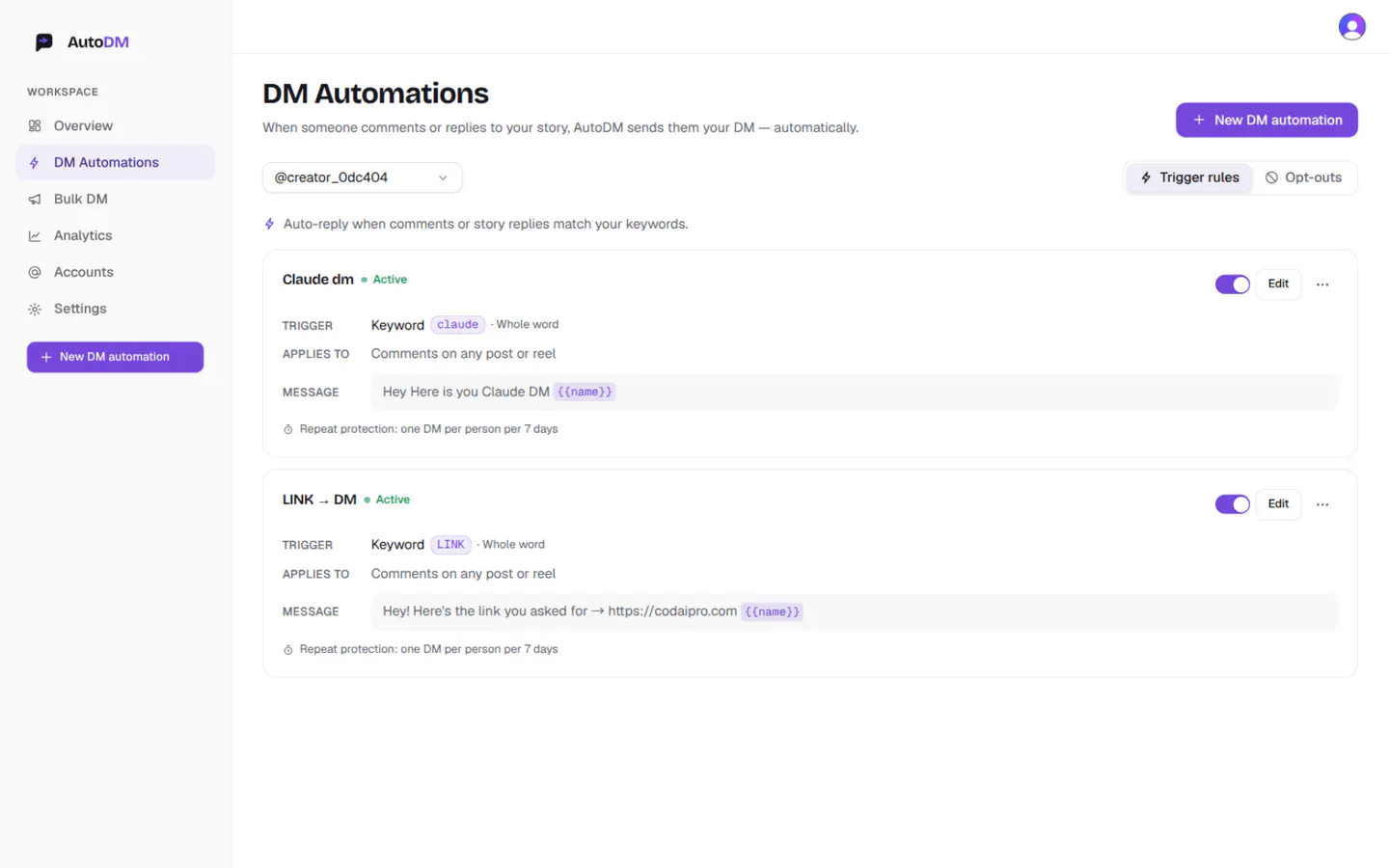The height and width of the screenshot is (868, 1389).
Task: Click the https://codaipro.com link message text
Action: tap(672, 611)
